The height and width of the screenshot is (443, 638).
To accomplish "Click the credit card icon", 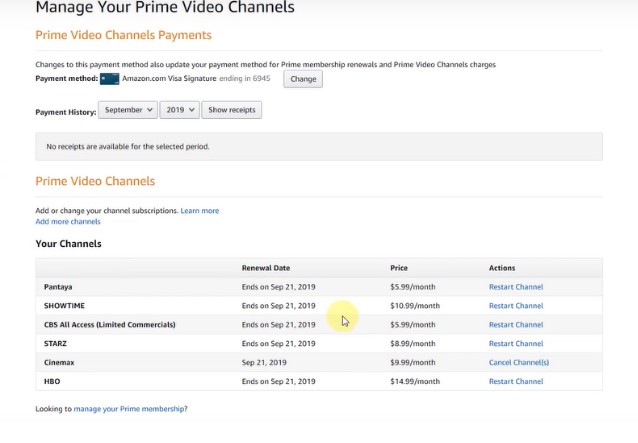I will click(x=109, y=79).
